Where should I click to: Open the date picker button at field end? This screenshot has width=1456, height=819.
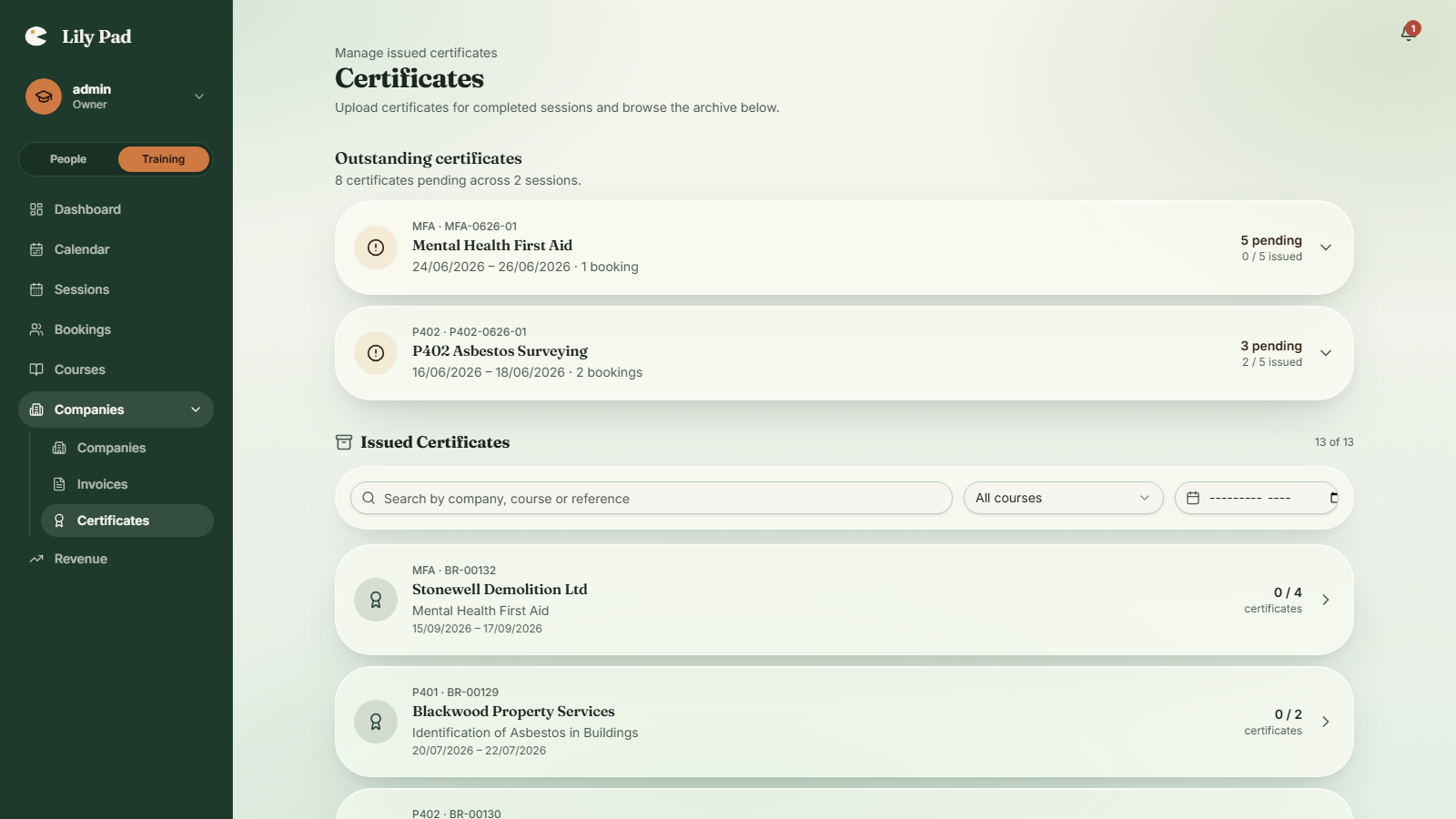[x=1333, y=498]
